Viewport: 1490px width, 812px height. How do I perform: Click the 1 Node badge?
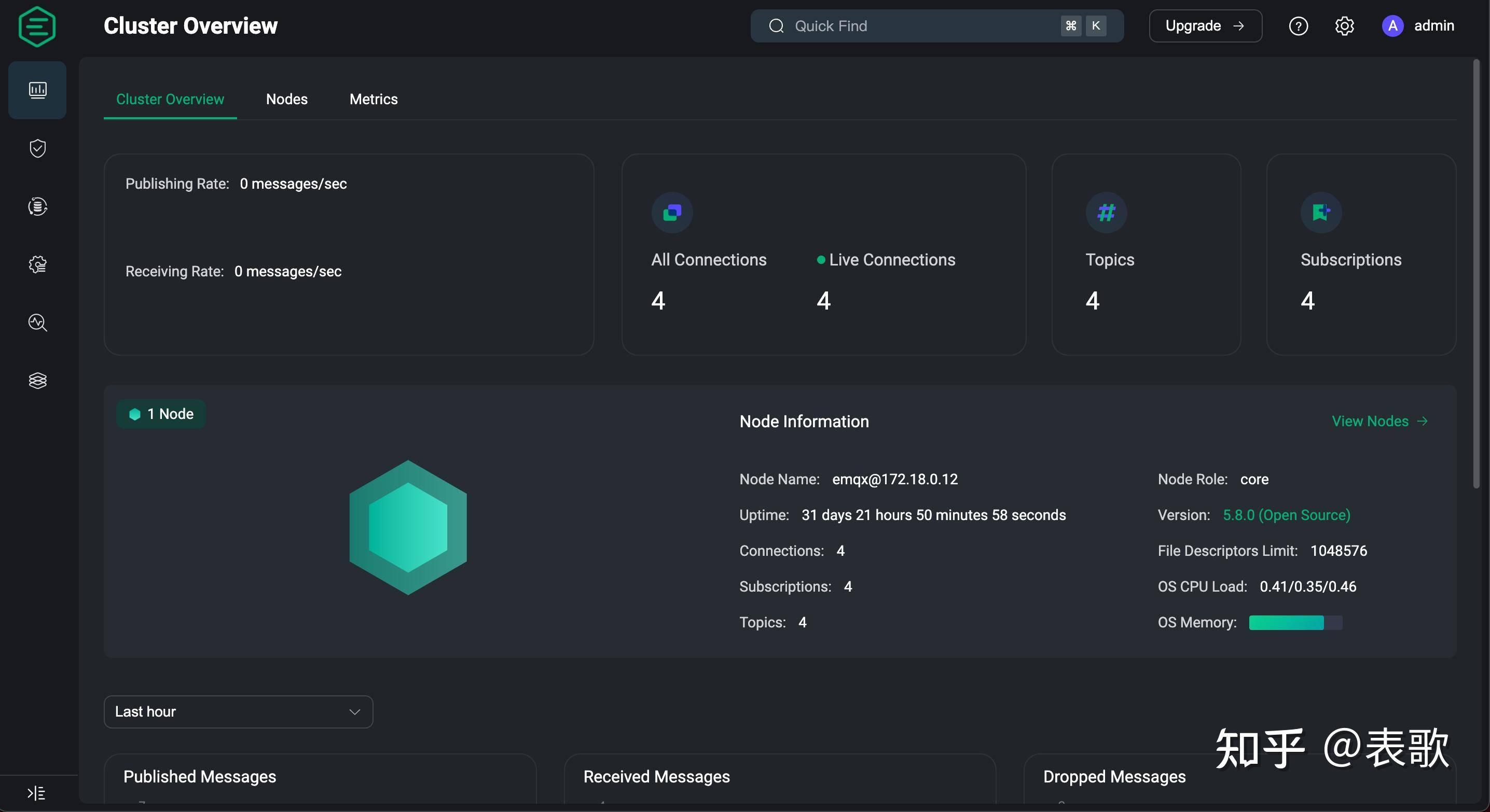pos(161,414)
